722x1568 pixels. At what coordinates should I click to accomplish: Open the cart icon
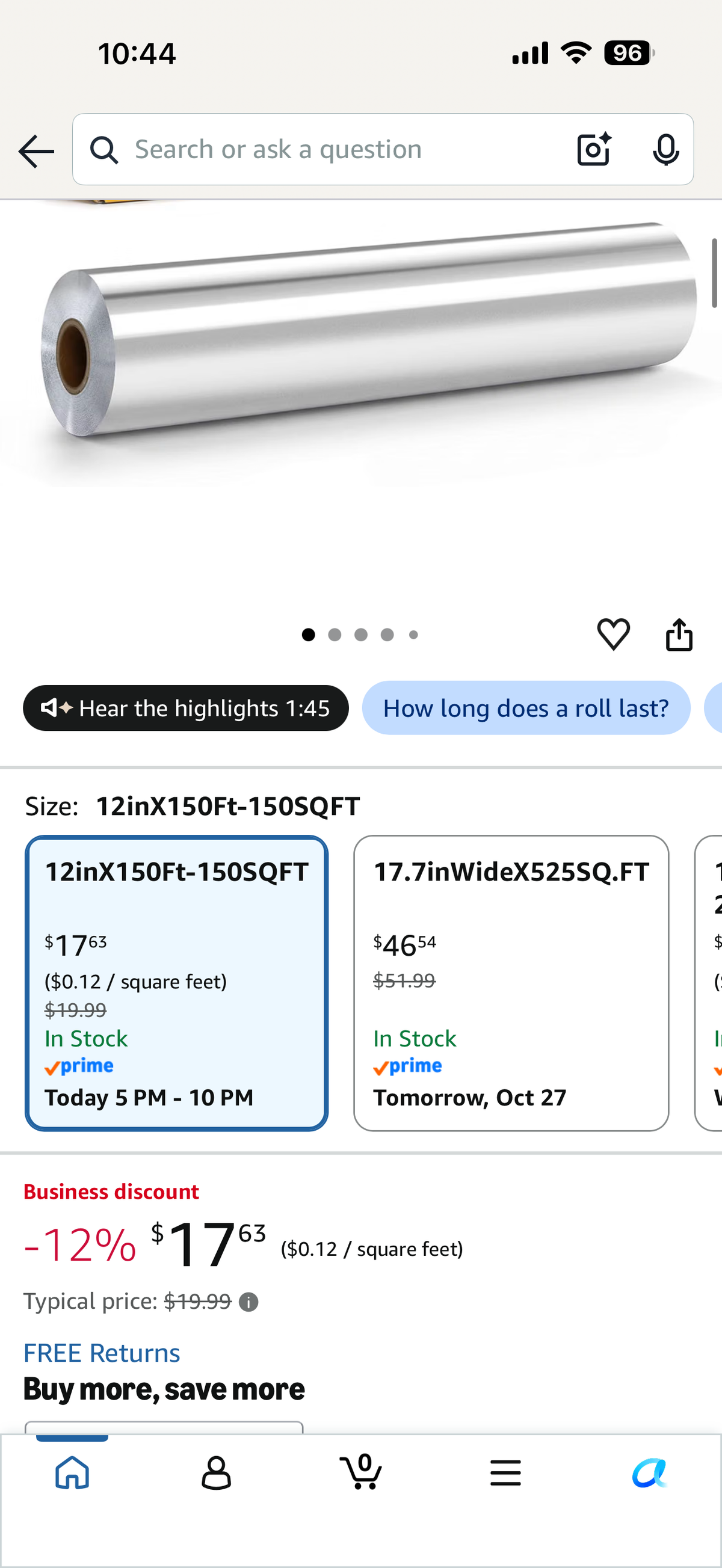point(361,1472)
